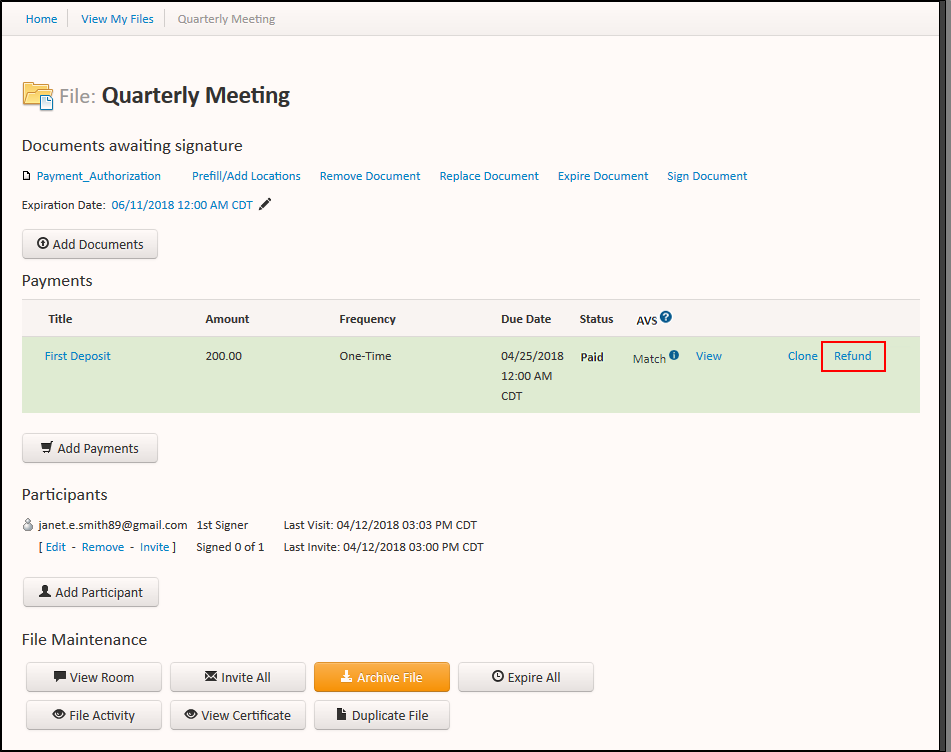Viewport: 951px width, 752px height.
Task: Refund the First Deposit payment
Action: (x=852, y=355)
